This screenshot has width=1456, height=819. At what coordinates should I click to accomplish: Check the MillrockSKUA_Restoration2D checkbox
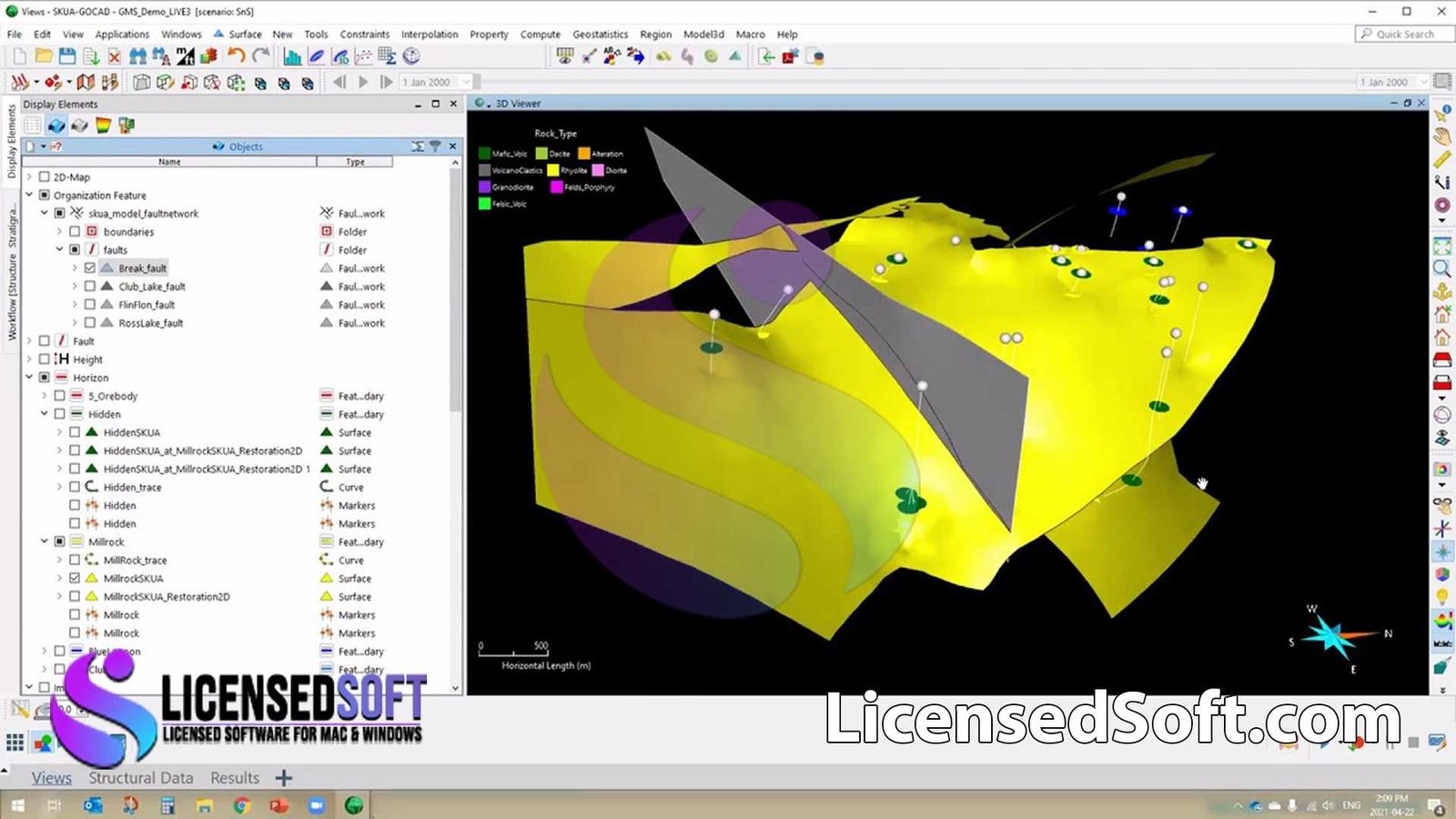pos(75,596)
